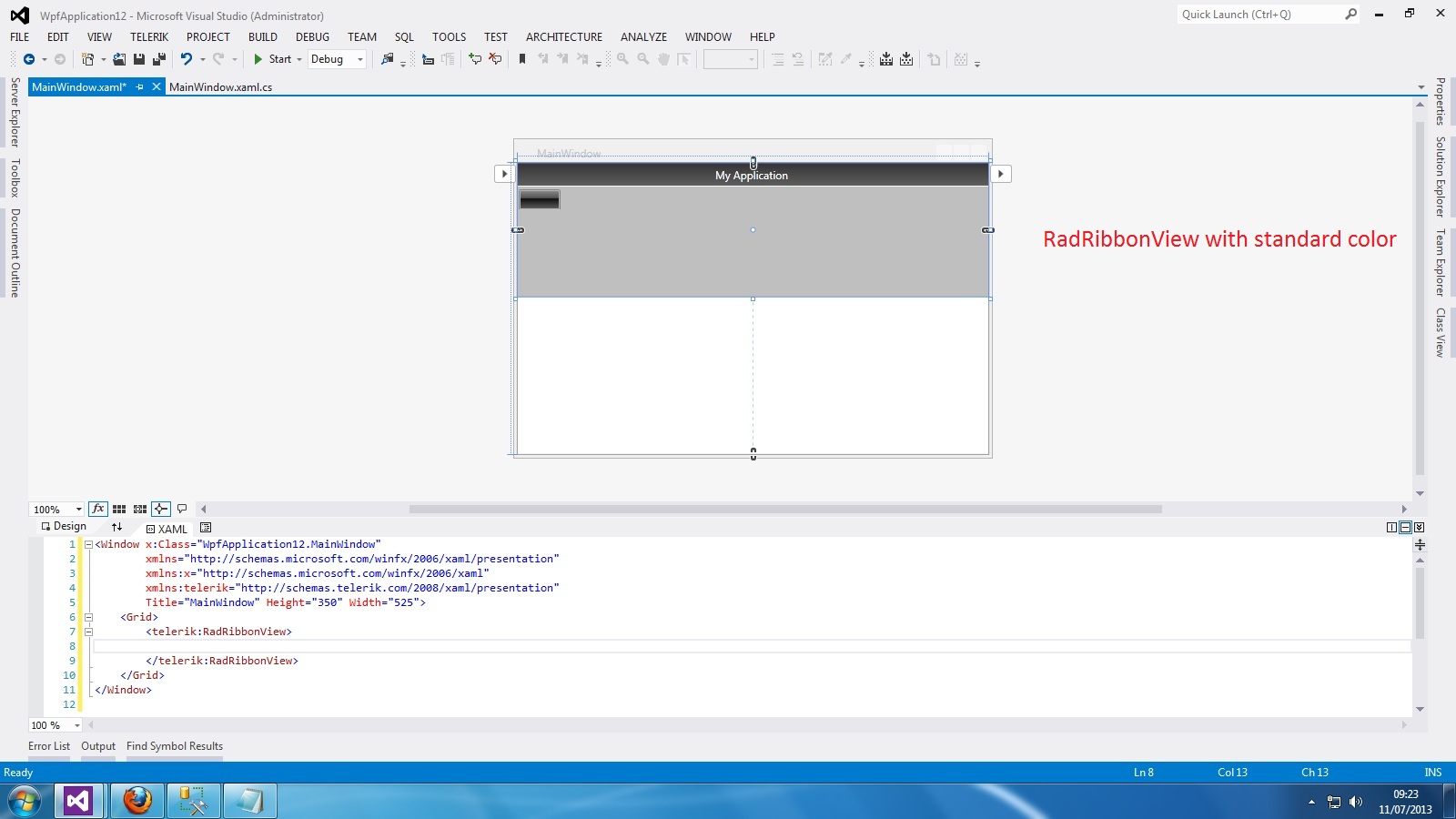Open the Find Symbol Results tab
Screen dimensions: 1456x819
[x=175, y=746]
